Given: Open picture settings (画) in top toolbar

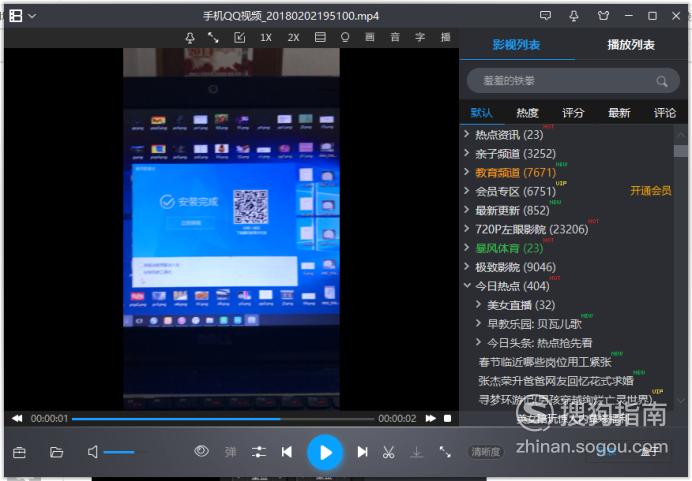Looking at the screenshot, I should (370, 38).
